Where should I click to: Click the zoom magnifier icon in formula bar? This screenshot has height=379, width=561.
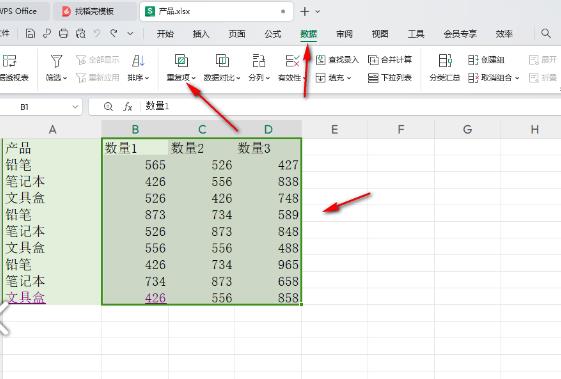108,107
